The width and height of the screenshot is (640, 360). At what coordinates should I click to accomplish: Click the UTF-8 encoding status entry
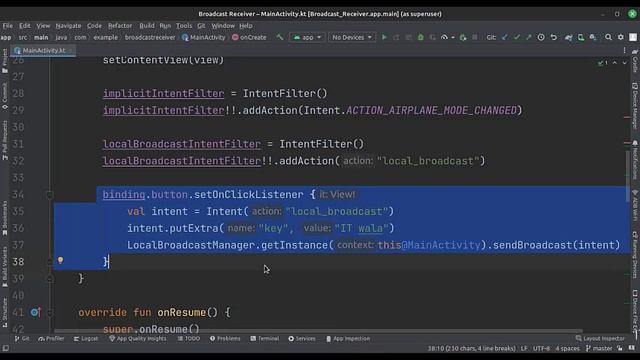click(x=541, y=348)
